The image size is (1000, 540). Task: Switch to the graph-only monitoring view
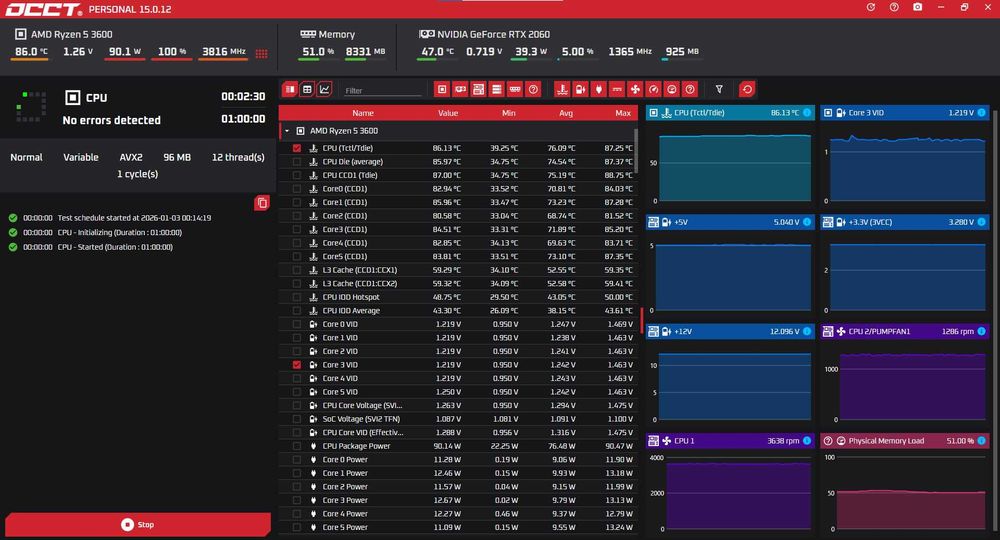pos(324,89)
